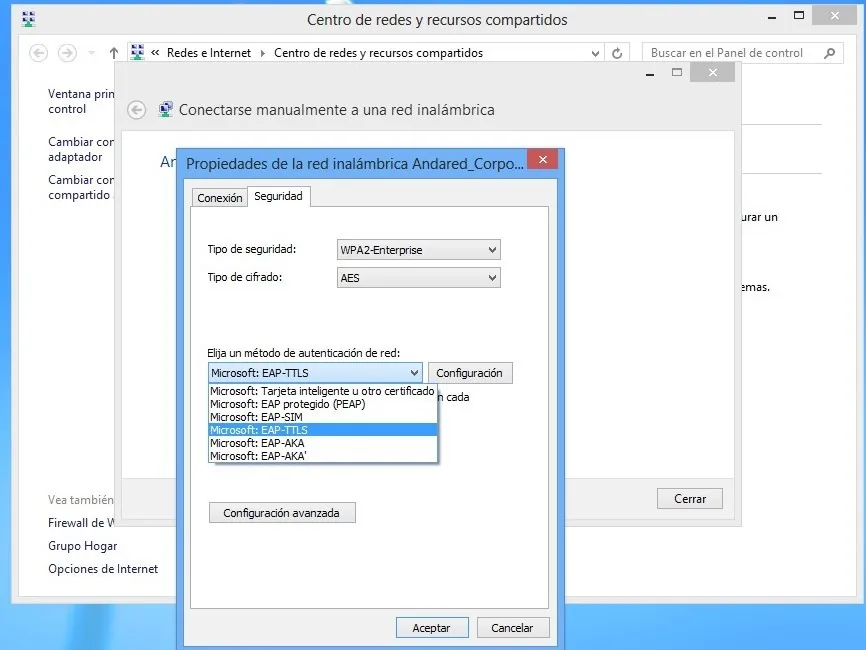Open Grupo Hogar link
866x650 pixels.
(82, 546)
